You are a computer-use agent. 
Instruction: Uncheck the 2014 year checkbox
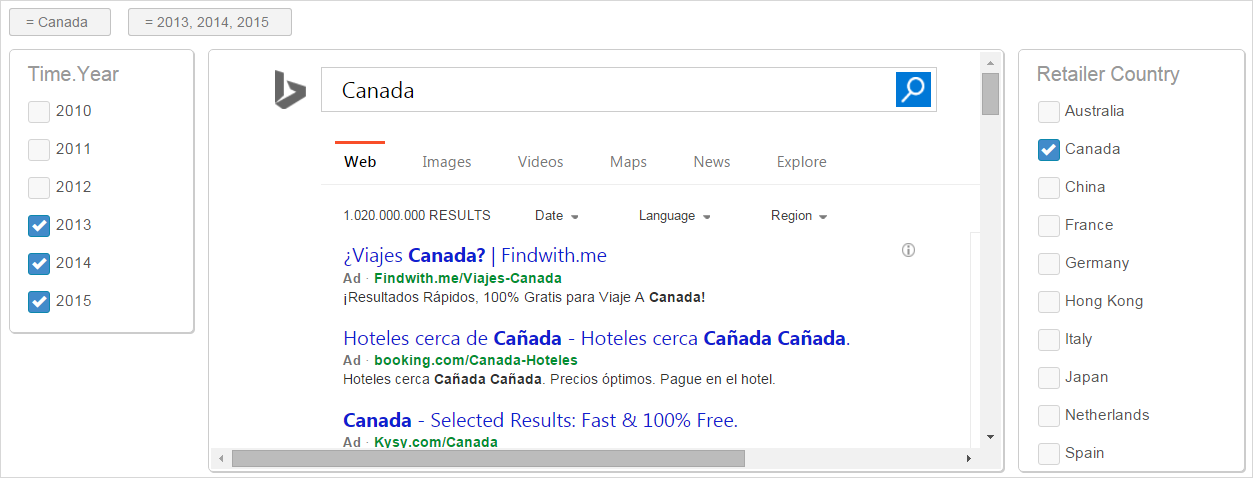pyautogui.click(x=39, y=263)
